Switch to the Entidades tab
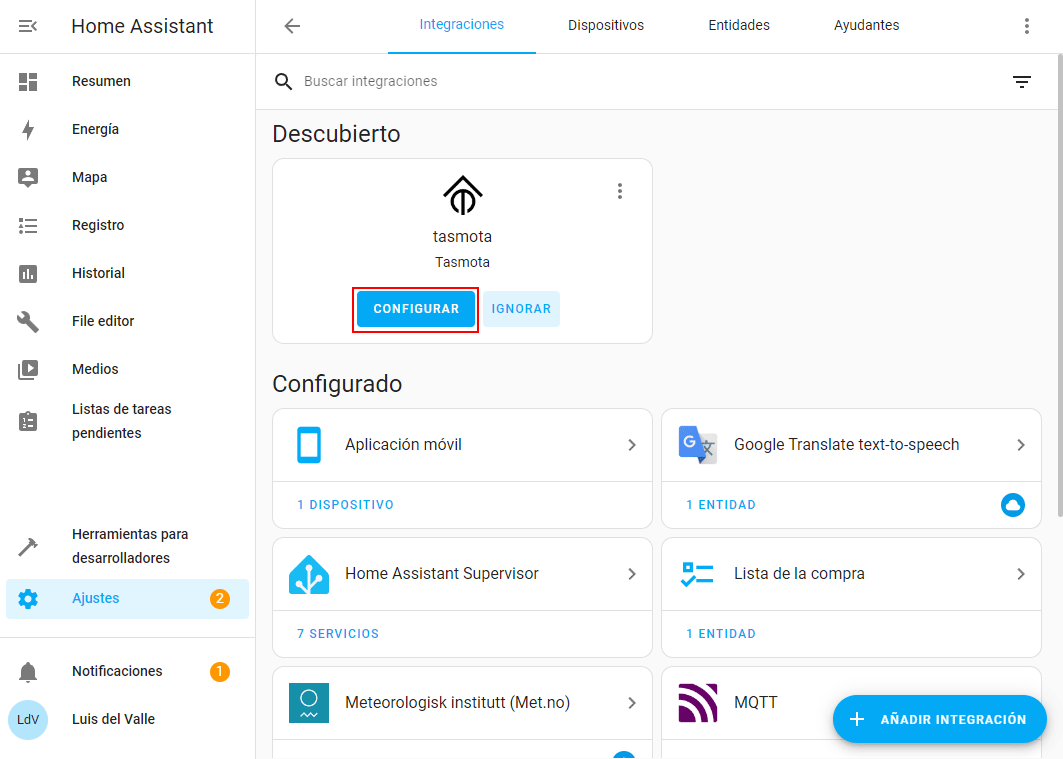The width and height of the screenshot is (1063, 759). click(738, 26)
